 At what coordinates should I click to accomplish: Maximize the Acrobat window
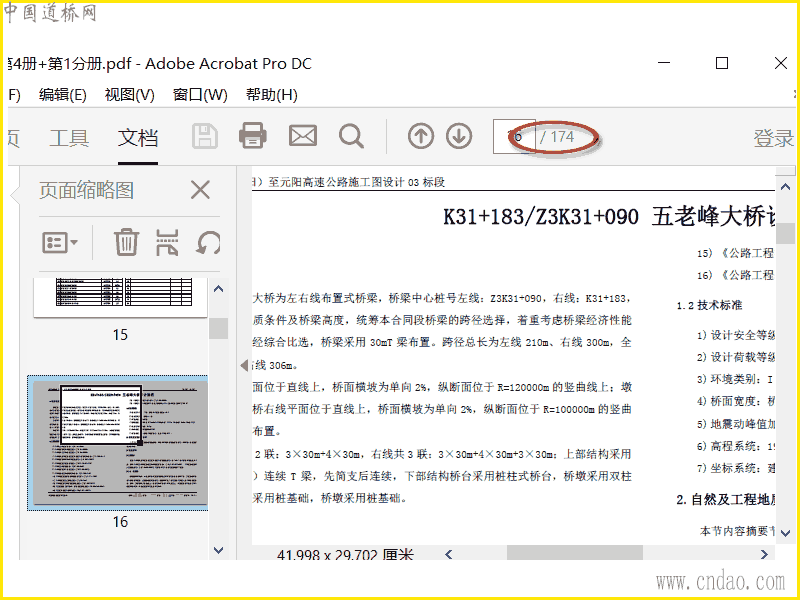[x=721, y=63]
